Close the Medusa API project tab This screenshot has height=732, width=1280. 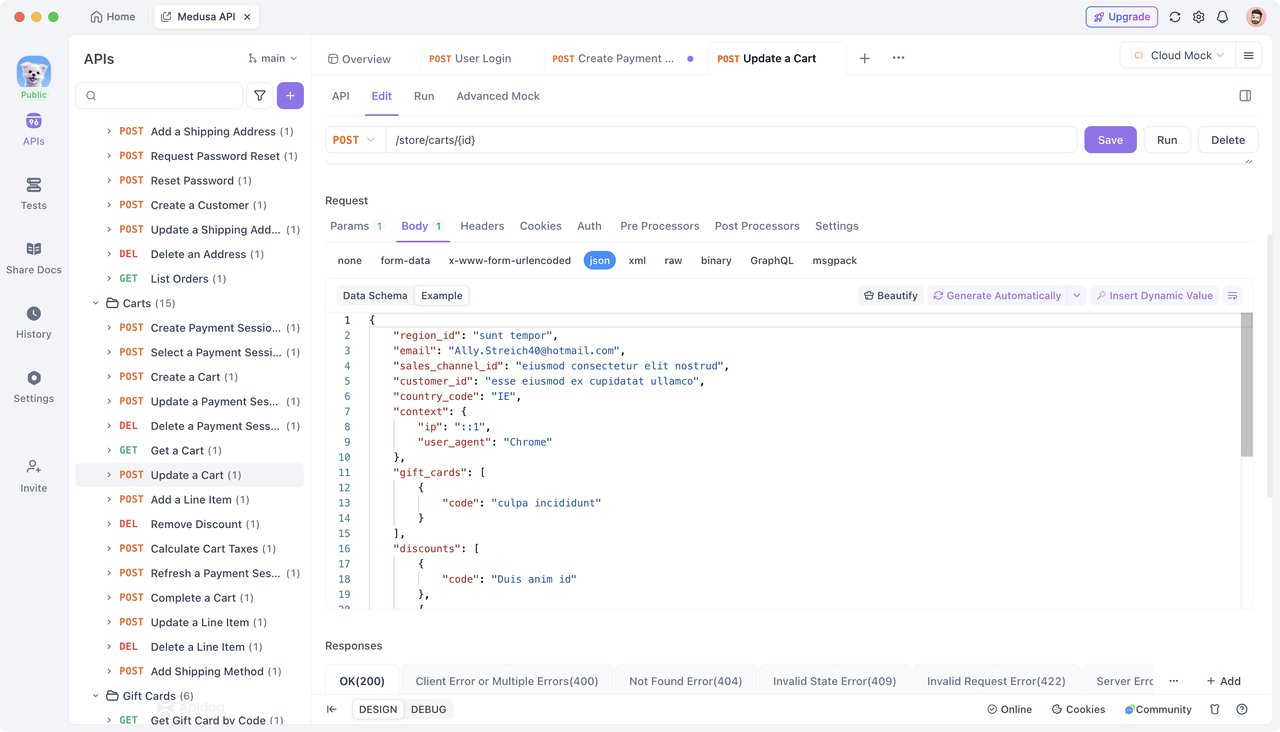pos(247,17)
